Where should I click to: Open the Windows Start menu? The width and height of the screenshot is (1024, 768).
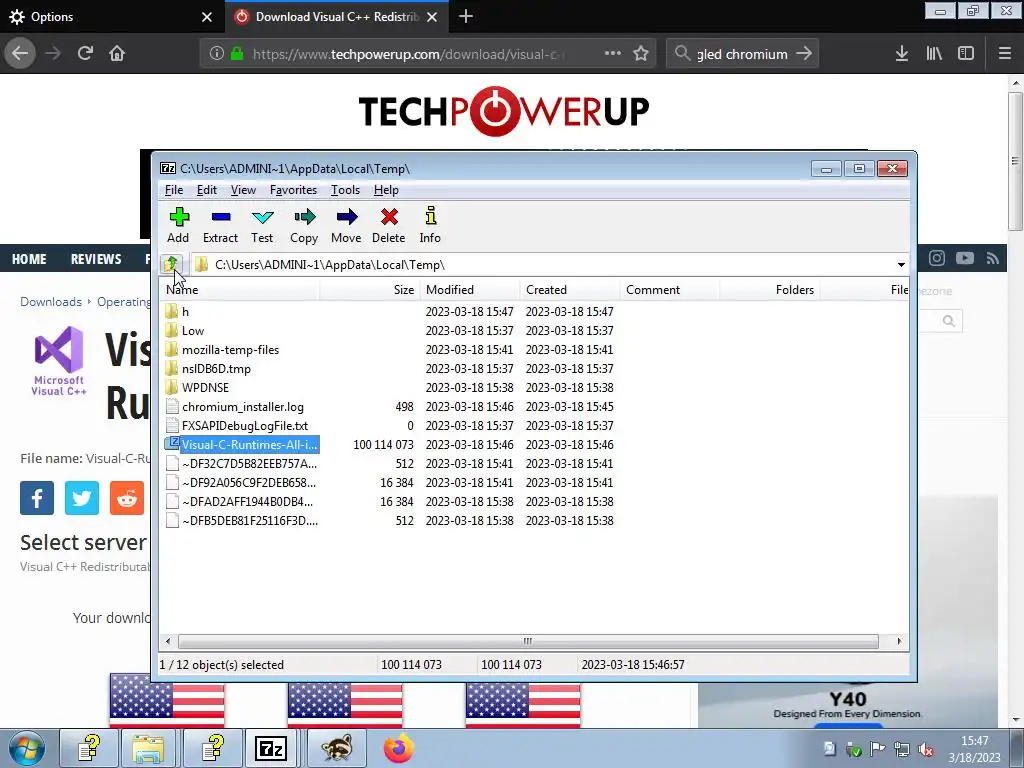point(27,748)
